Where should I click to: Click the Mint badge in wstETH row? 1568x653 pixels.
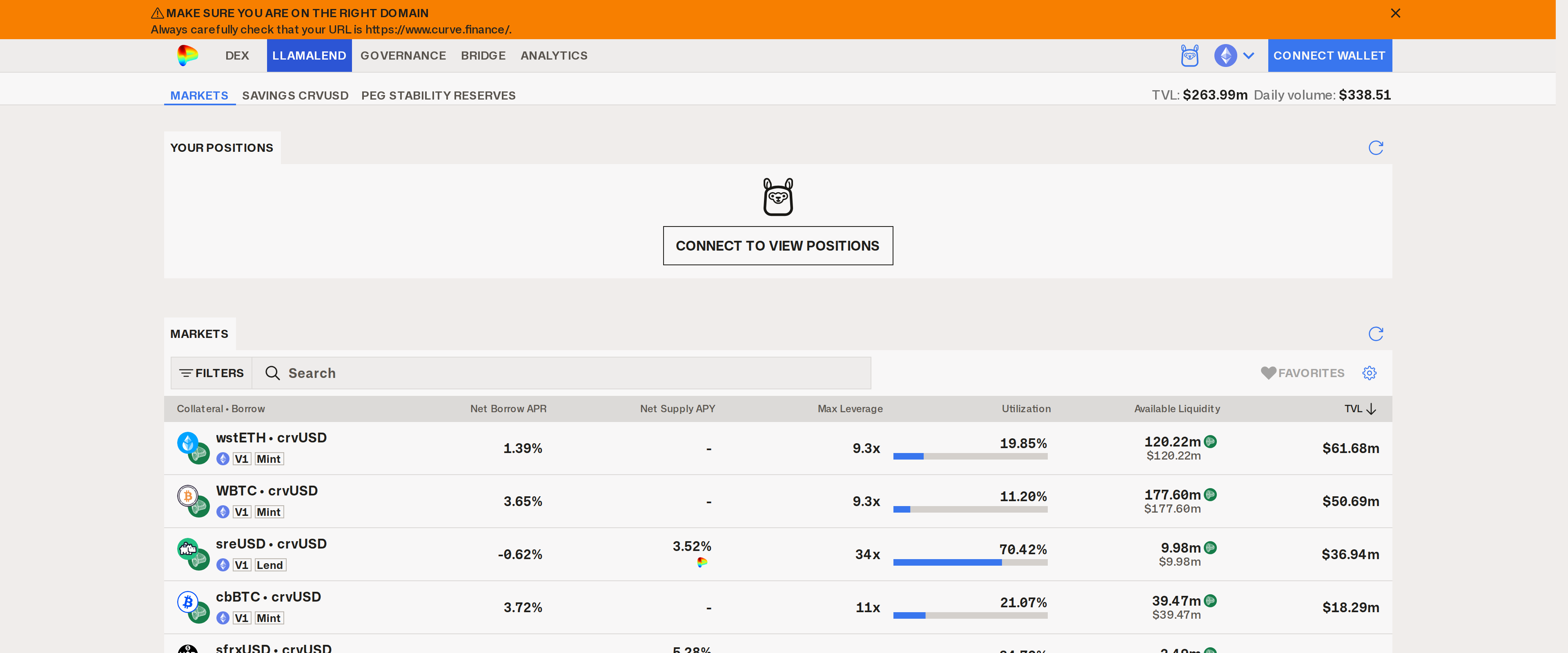click(269, 459)
